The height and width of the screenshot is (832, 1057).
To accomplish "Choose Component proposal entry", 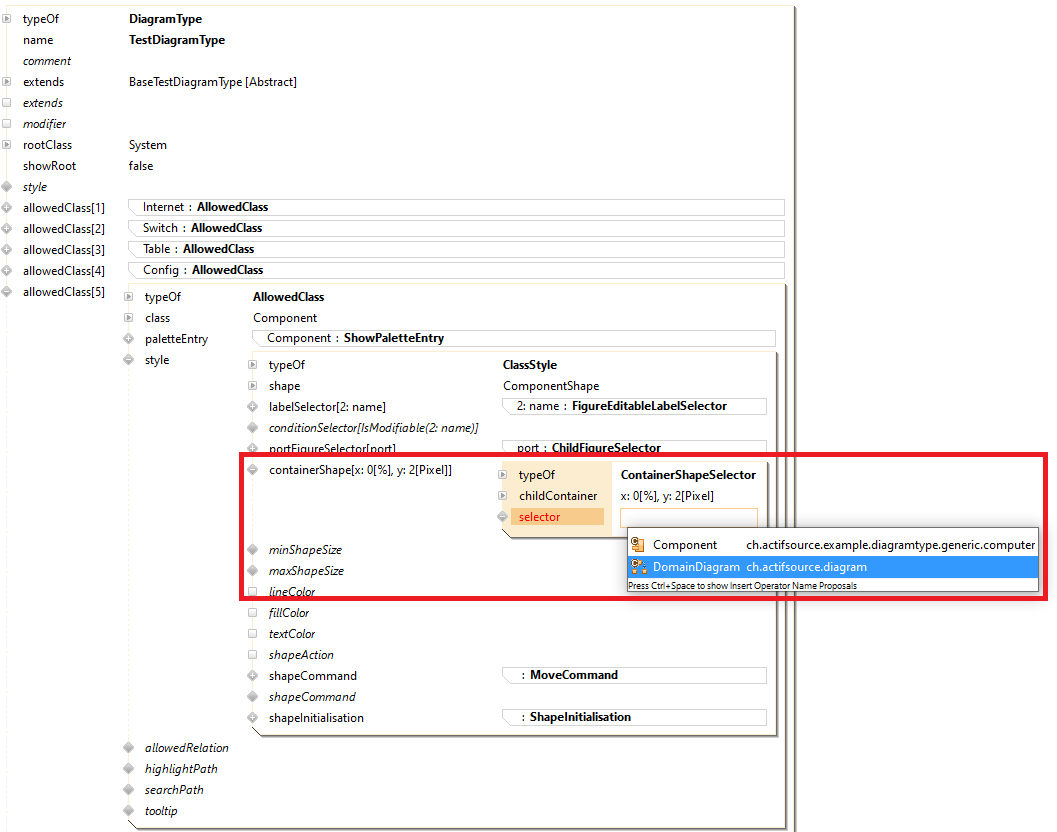I will [685, 545].
